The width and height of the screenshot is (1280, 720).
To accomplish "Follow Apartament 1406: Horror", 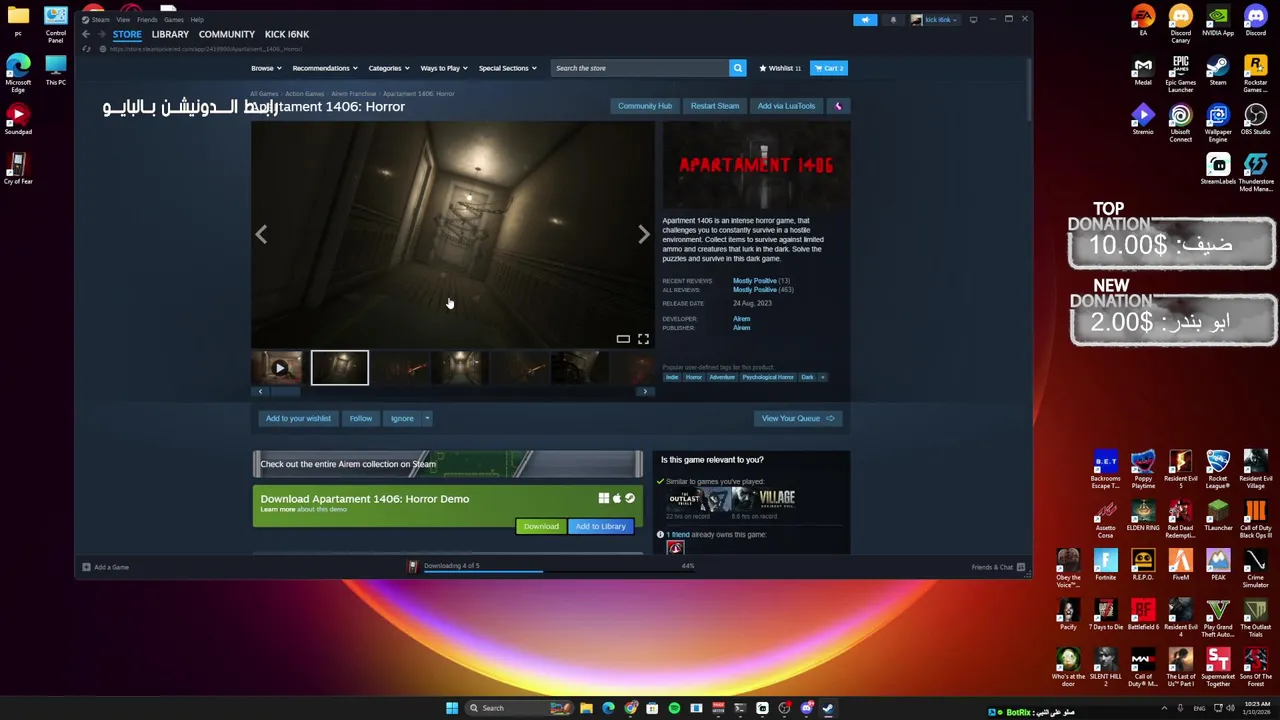I will [x=361, y=418].
